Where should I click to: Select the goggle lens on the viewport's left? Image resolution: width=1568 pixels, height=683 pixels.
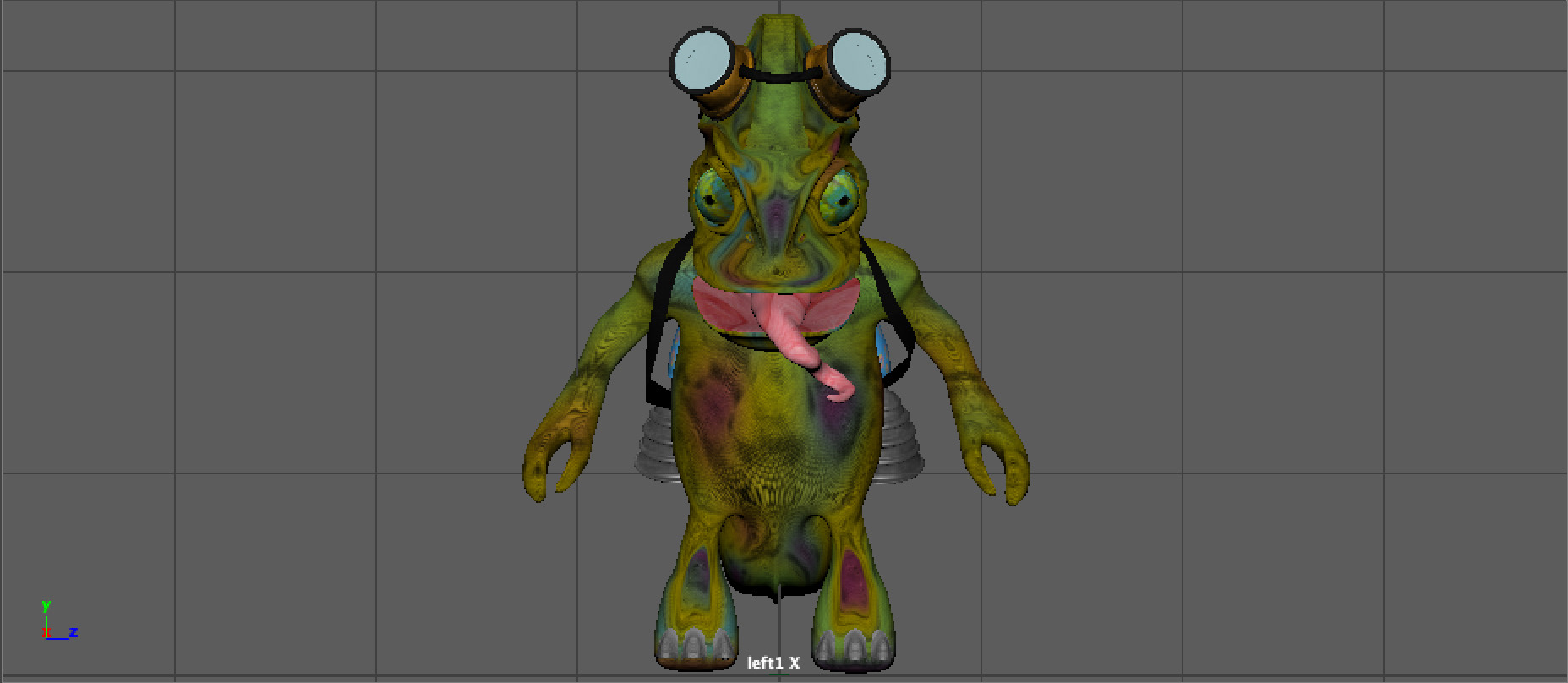(x=703, y=61)
